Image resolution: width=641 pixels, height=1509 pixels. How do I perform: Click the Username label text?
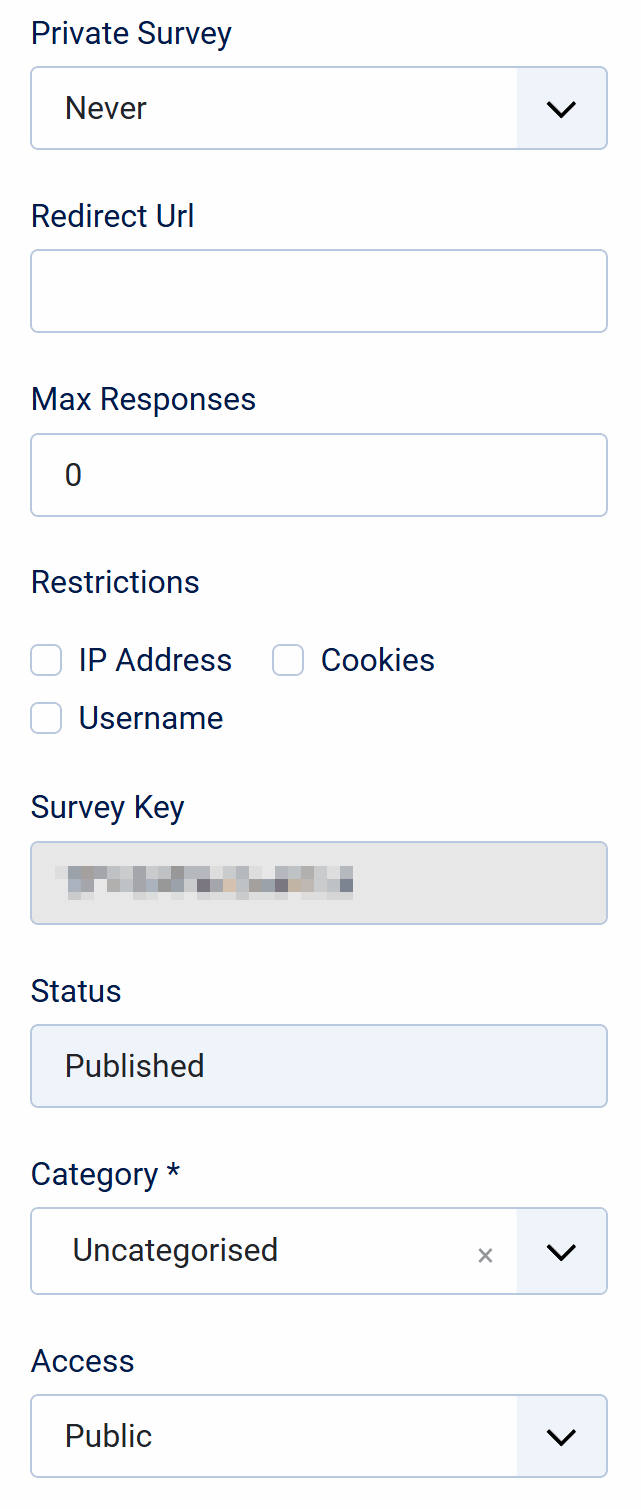click(150, 719)
